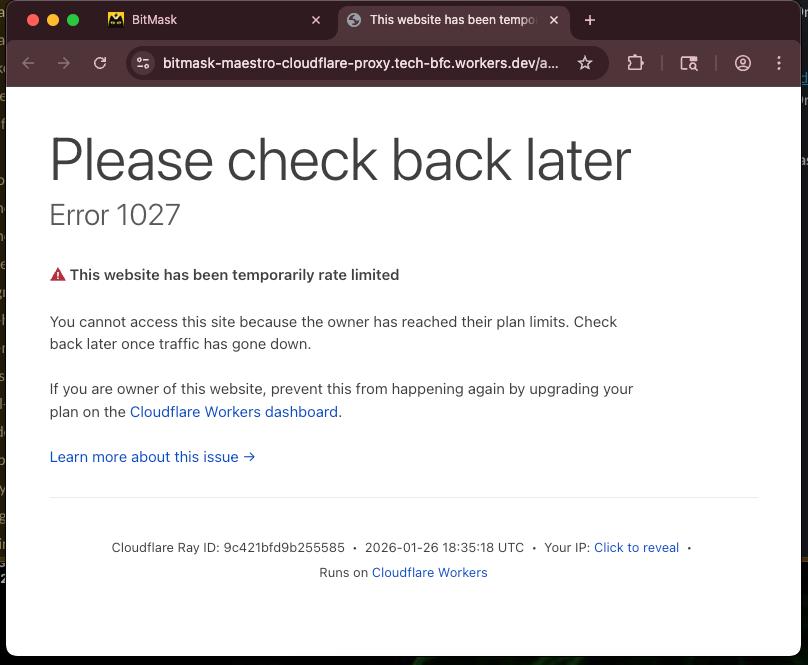View site information icon in address bar
Image resolution: width=808 pixels, height=665 pixels.
pos(143,63)
